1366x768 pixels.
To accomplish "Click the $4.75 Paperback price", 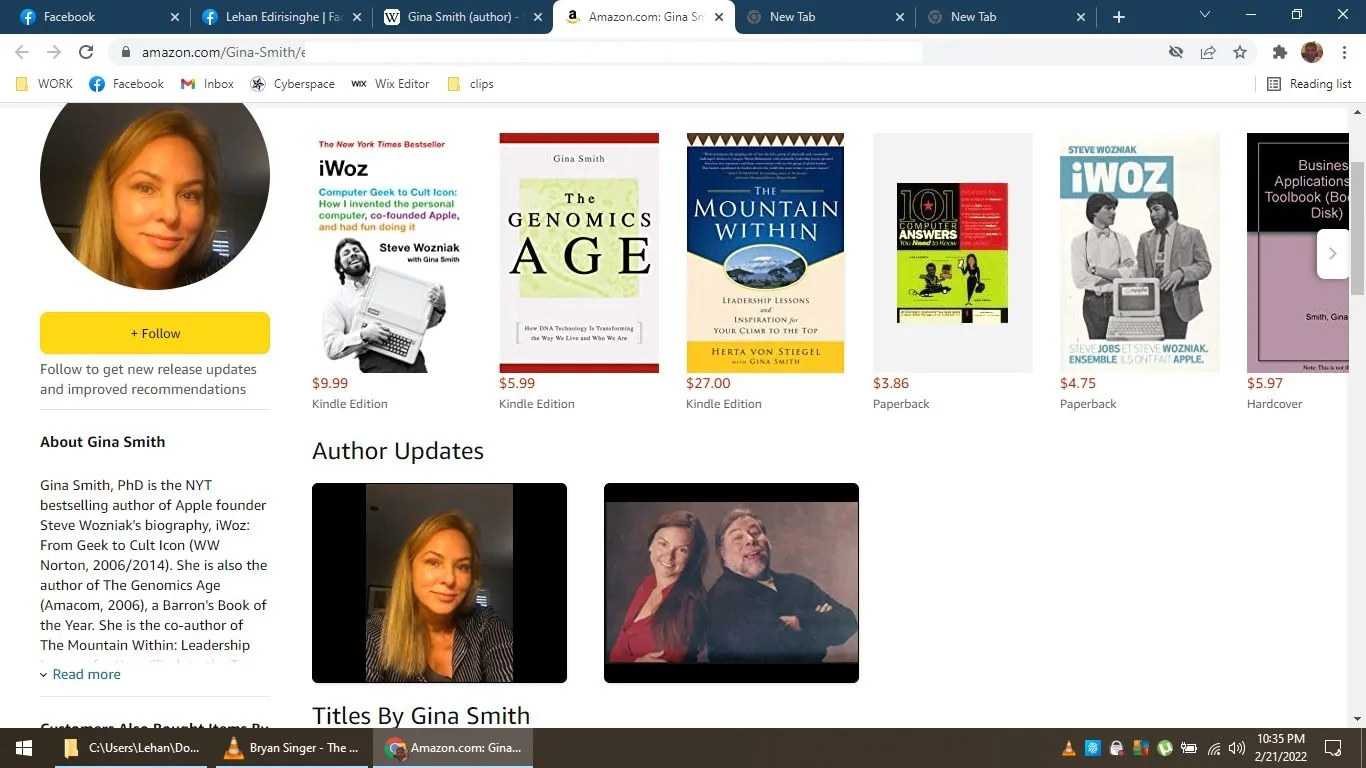I will point(1078,383).
